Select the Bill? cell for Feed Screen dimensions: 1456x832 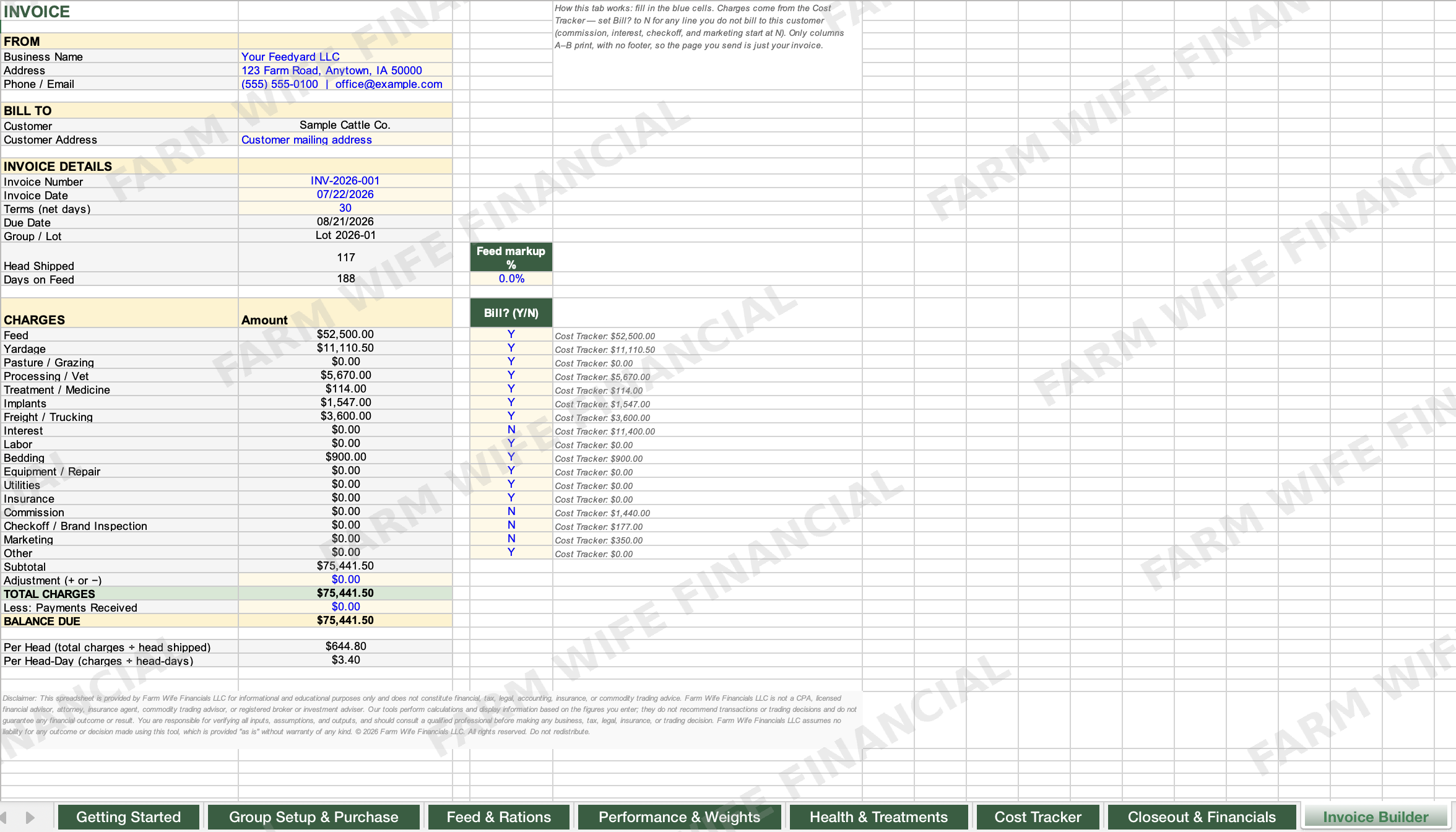point(511,334)
